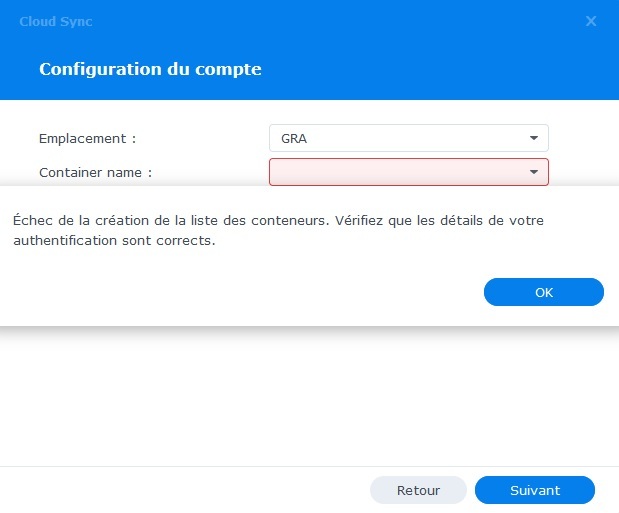
Task: Open the Emplacement dropdown arrow
Action: pos(533,138)
